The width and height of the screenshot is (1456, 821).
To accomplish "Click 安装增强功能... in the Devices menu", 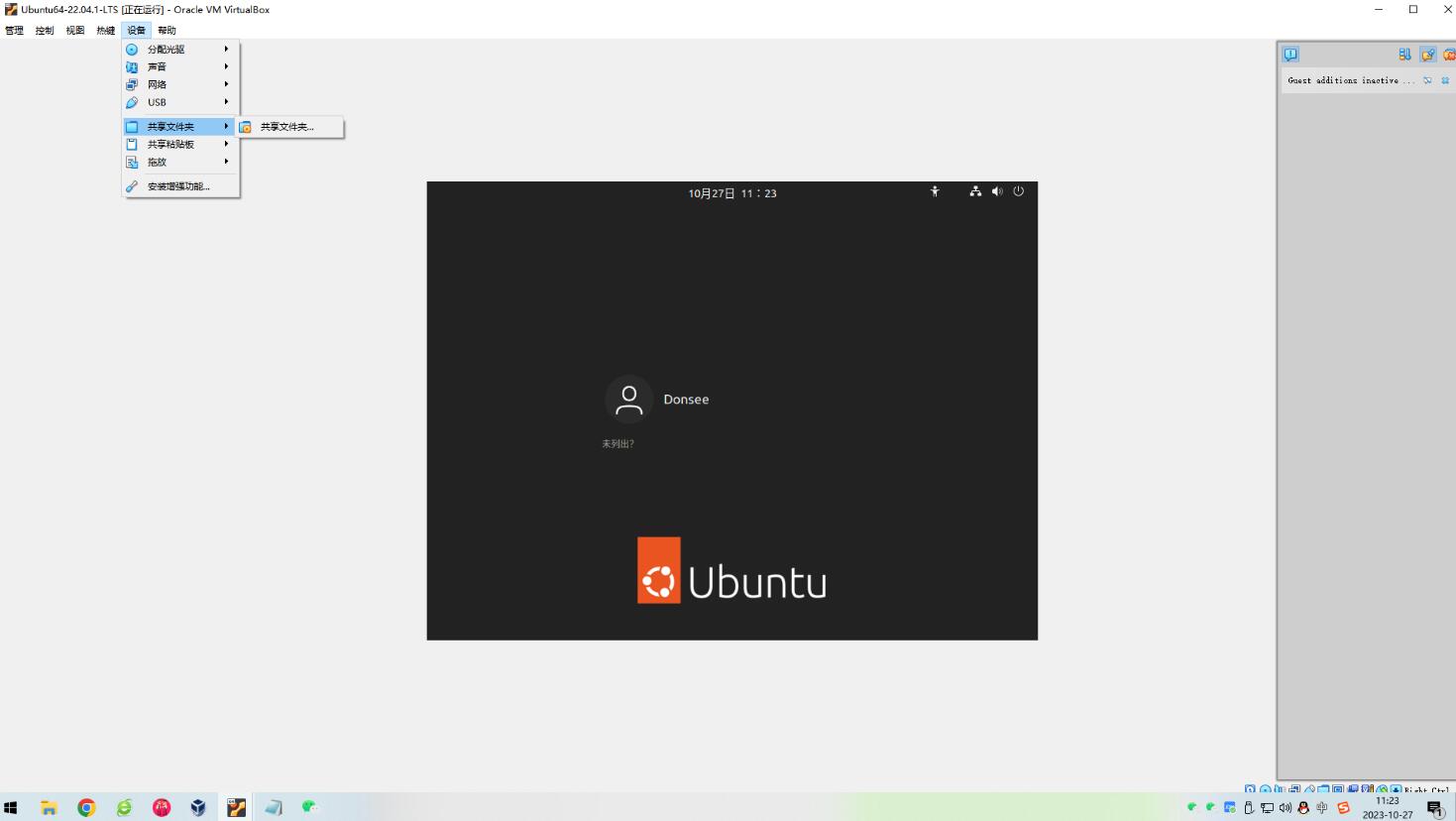I will [178, 186].
